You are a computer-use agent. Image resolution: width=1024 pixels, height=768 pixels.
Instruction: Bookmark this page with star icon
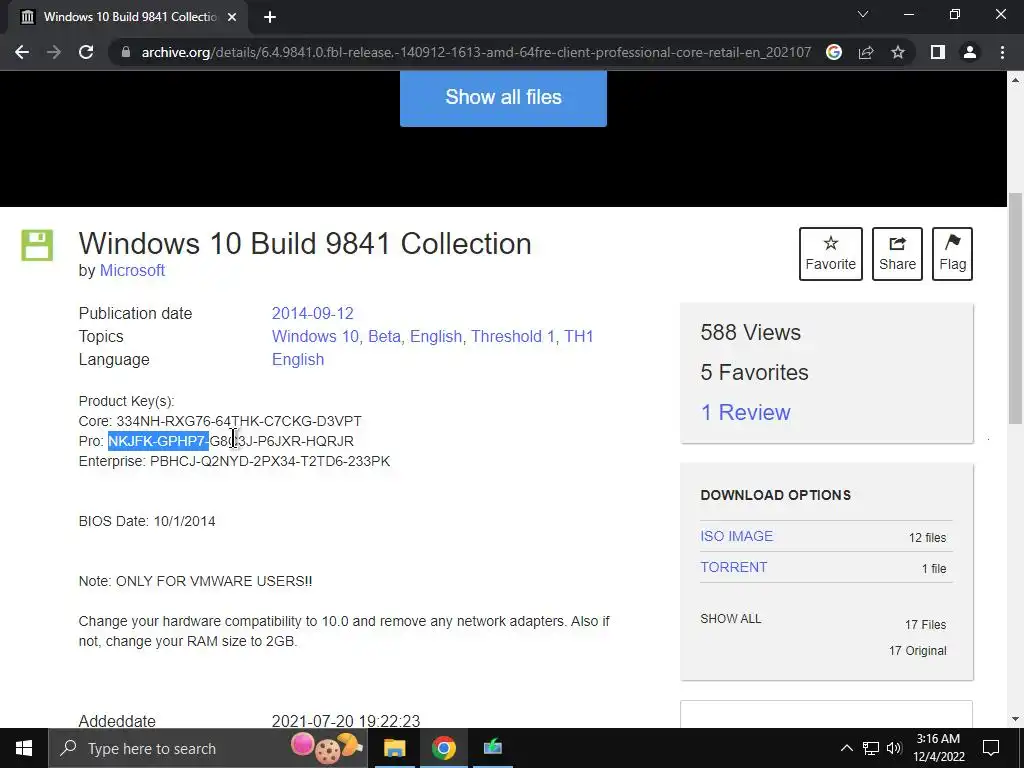click(x=898, y=52)
